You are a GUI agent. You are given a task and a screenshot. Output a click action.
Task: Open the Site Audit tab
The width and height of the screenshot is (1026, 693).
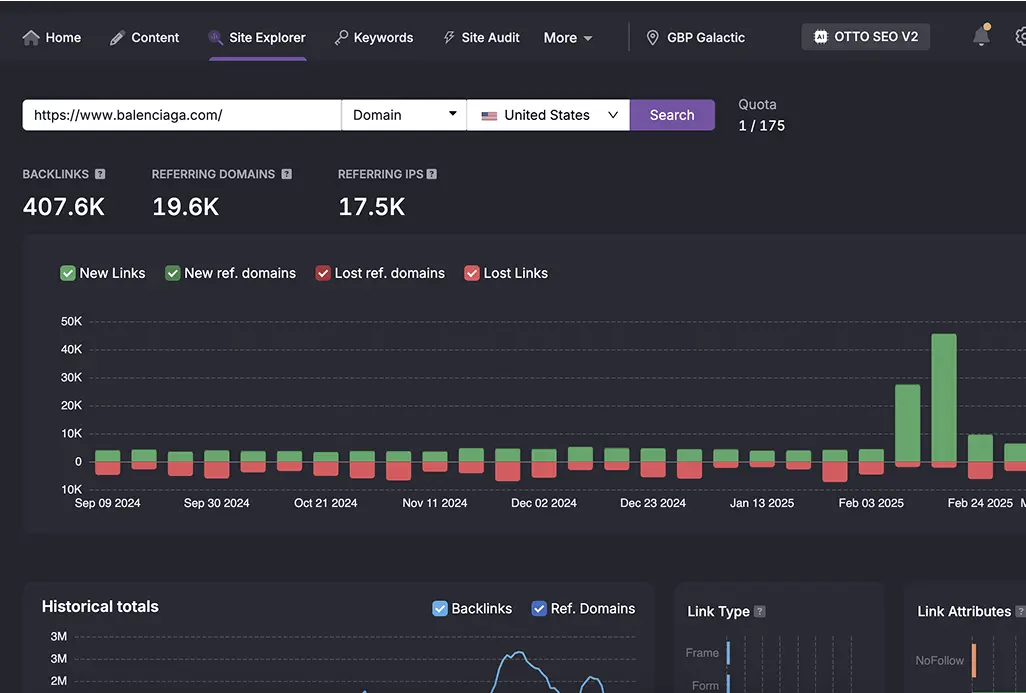481,38
